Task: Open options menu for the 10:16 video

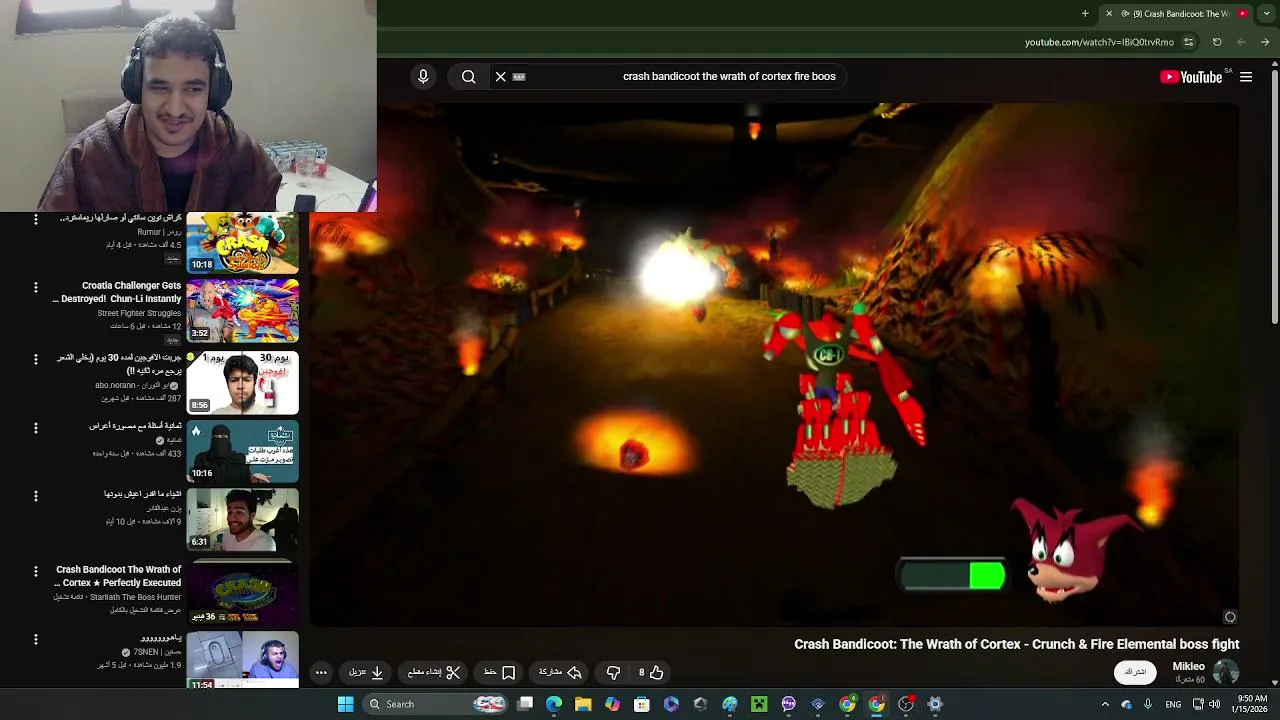Action: 36,428
